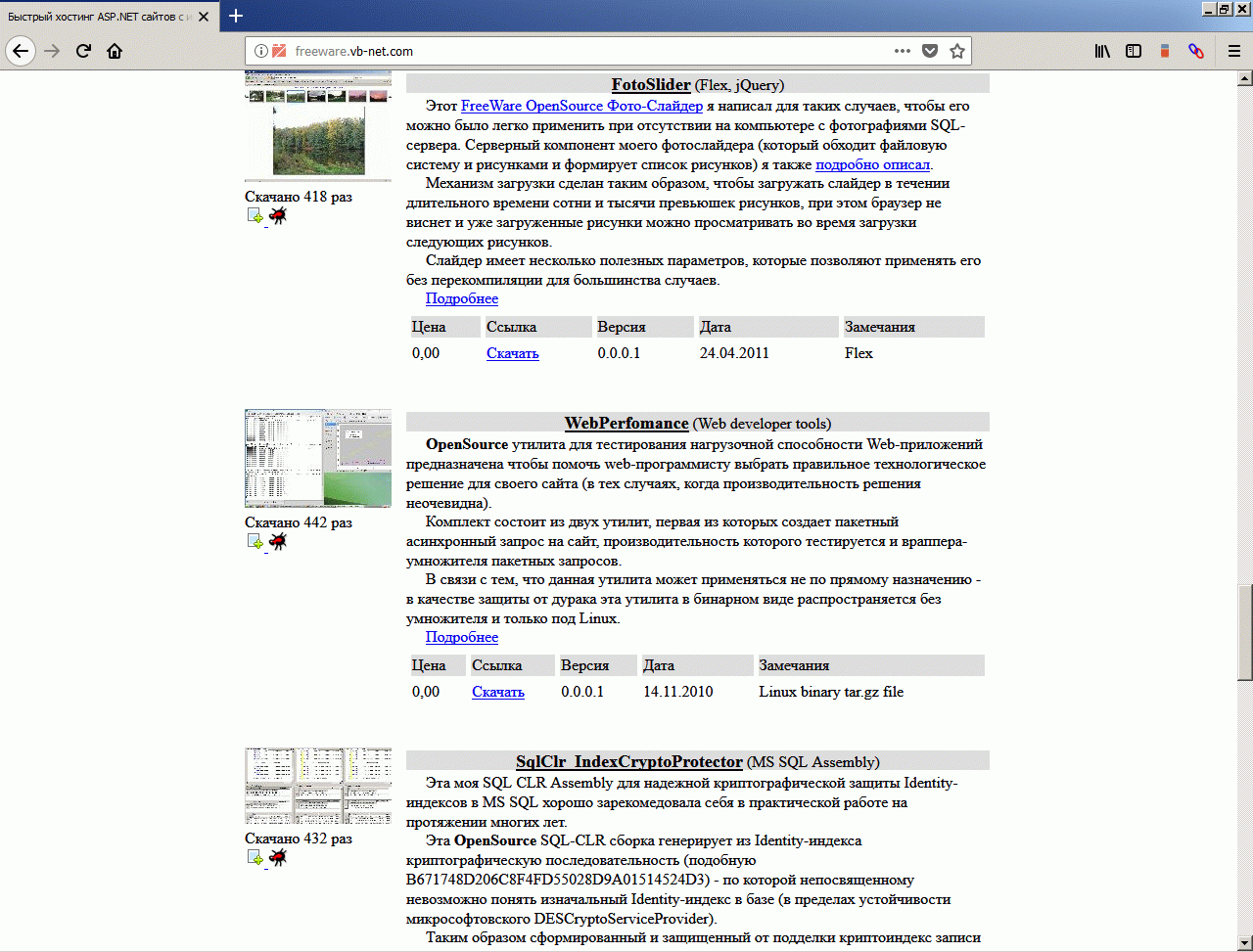Bookmark this page with the star
The height and width of the screenshot is (952, 1253).
pos(957,51)
